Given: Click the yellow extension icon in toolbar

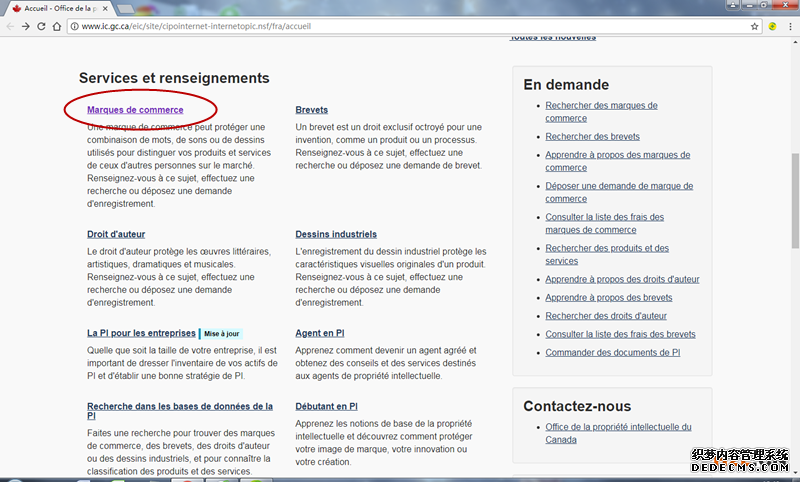Looking at the screenshot, I should click(773, 26).
